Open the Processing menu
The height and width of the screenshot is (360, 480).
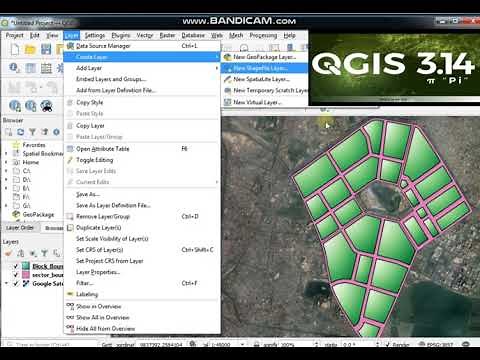(263, 35)
